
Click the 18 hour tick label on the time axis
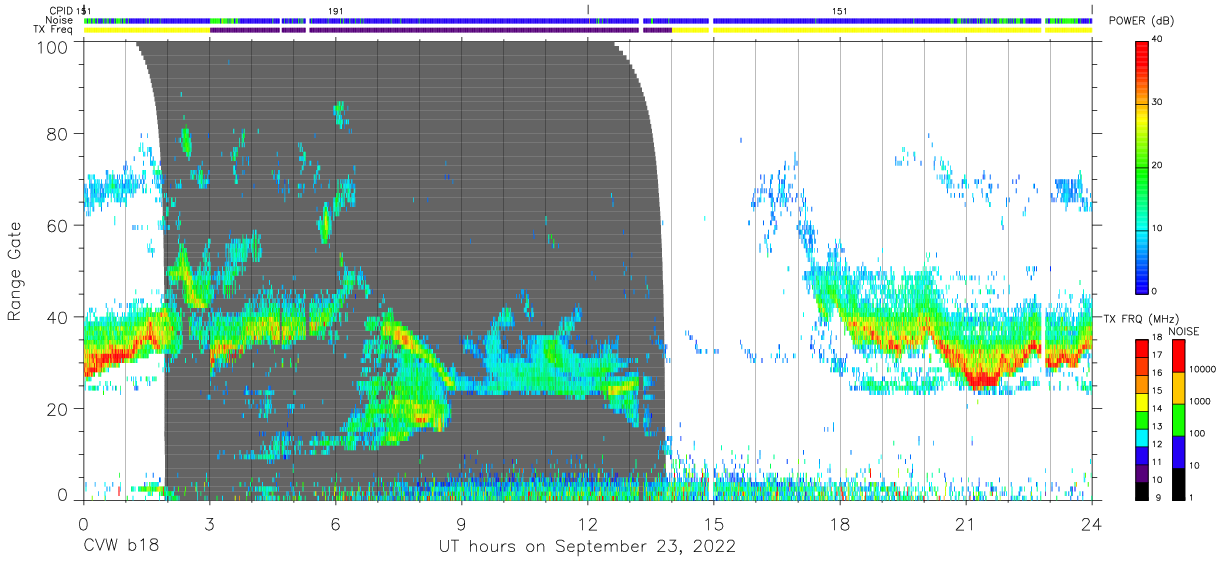840,523
